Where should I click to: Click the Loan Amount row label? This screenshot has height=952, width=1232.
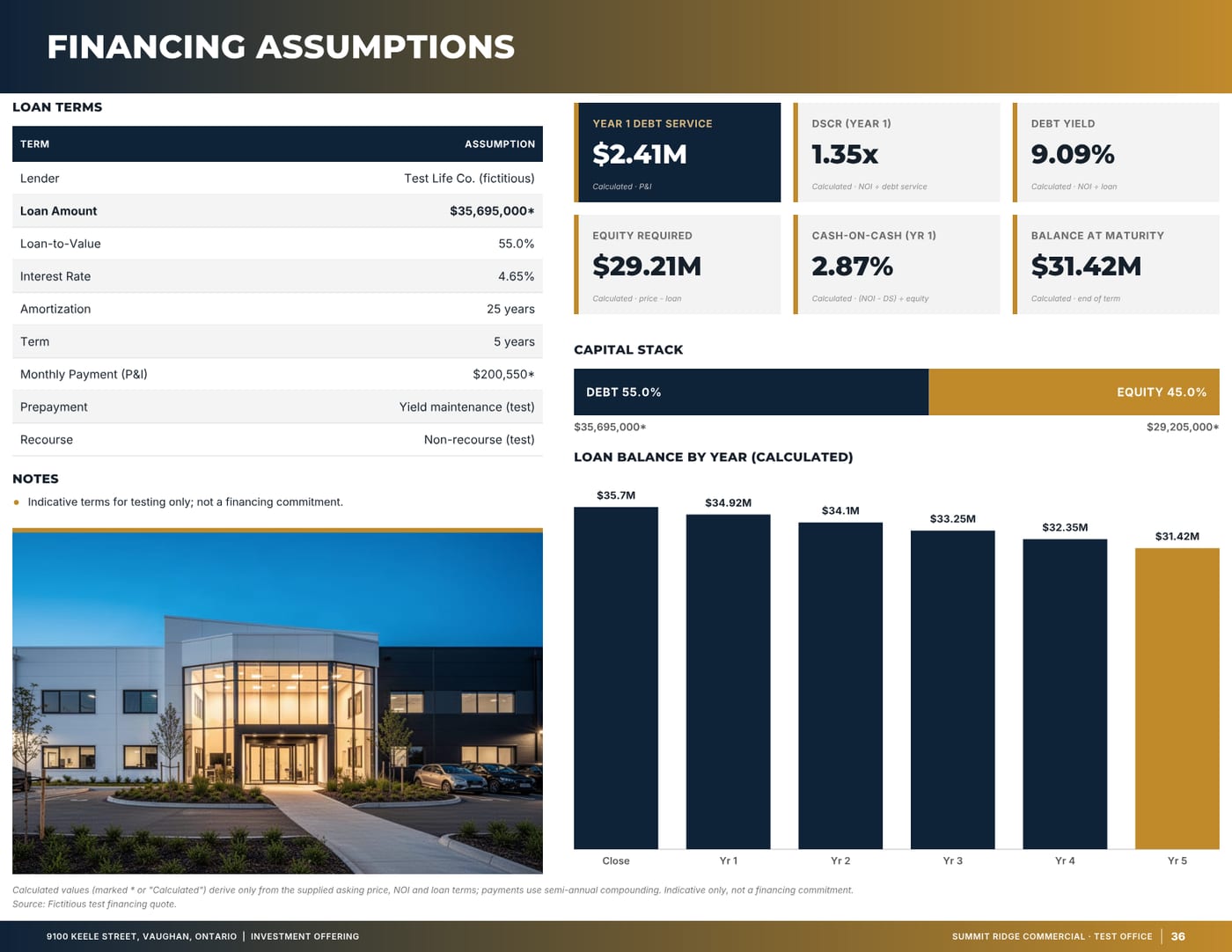coord(58,211)
